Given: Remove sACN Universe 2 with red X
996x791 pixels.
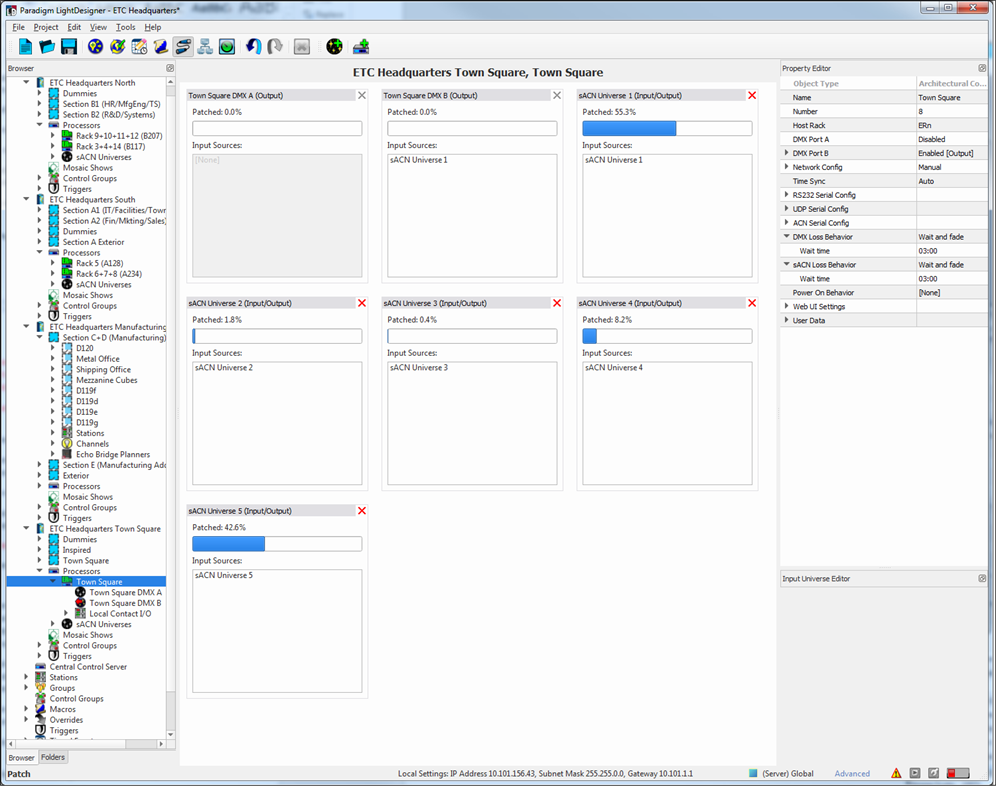Looking at the screenshot, I should (x=362, y=303).
